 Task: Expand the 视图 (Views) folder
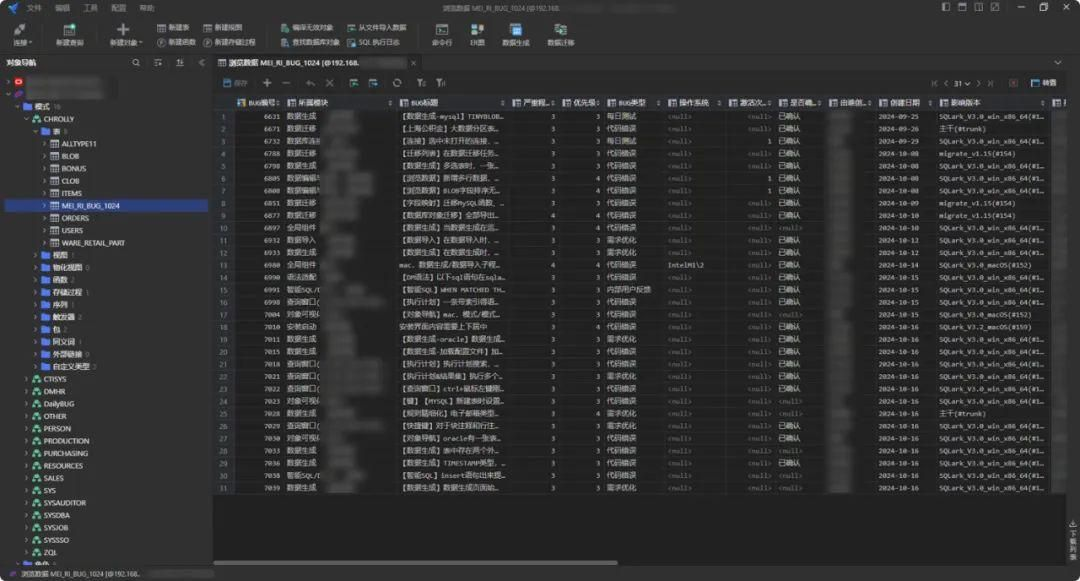pyautogui.click(x=36, y=255)
